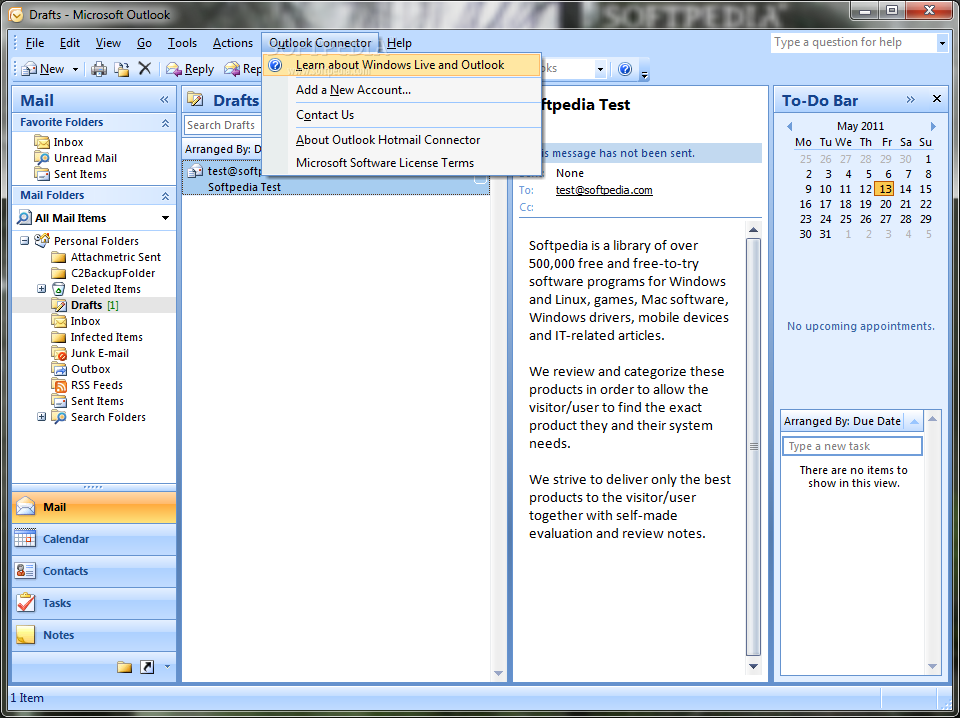Click the Type a new task field
960x718 pixels.
pos(852,446)
